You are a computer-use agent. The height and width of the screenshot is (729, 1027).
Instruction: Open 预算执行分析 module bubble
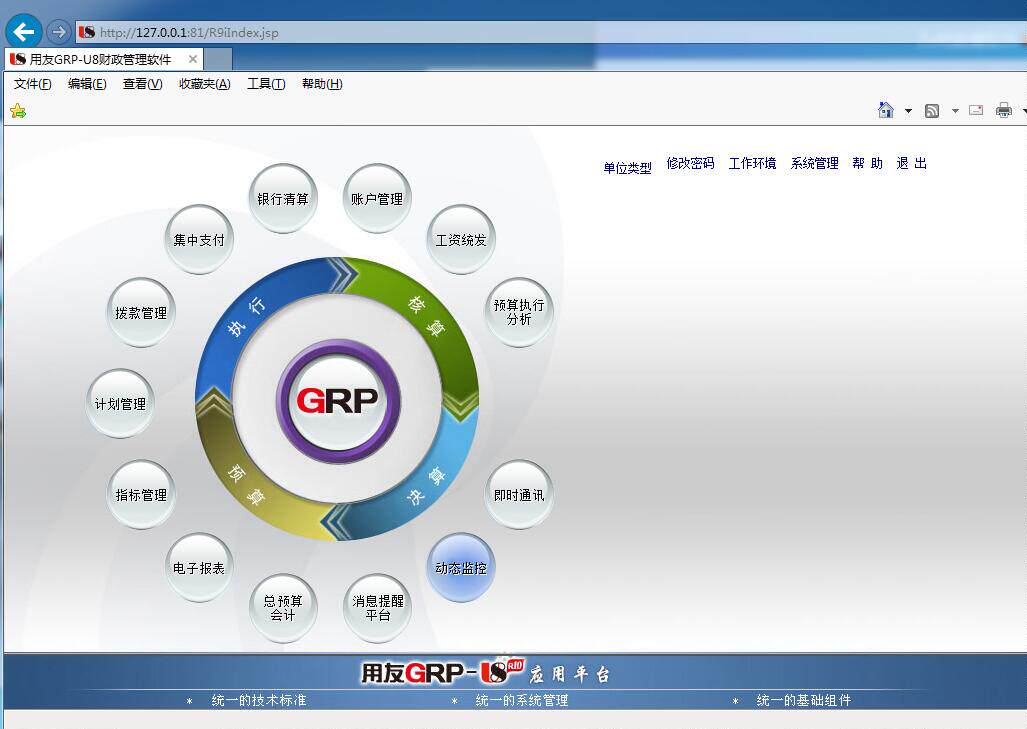tap(519, 312)
